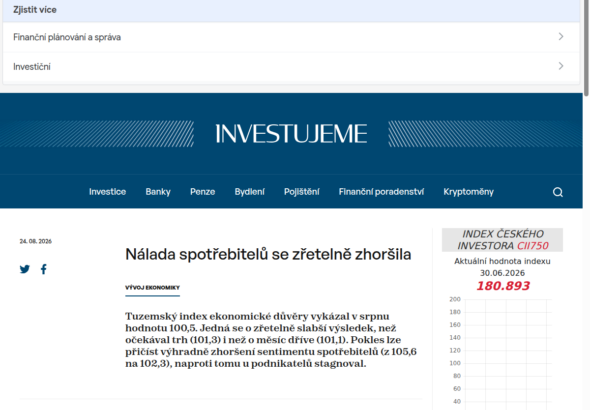Viewport: 590px width, 410px height.
Task: Click the index value 180.893
Action: click(x=503, y=286)
